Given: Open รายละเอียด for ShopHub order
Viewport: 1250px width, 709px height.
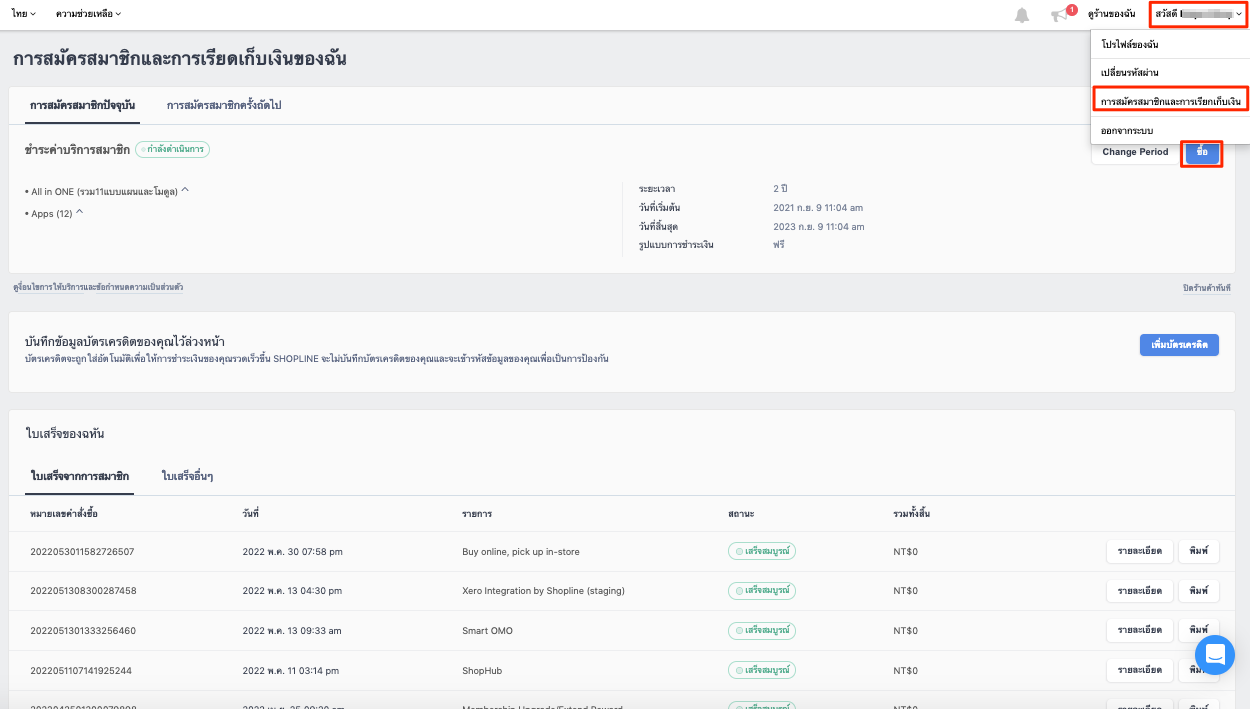Looking at the screenshot, I should 1140,670.
